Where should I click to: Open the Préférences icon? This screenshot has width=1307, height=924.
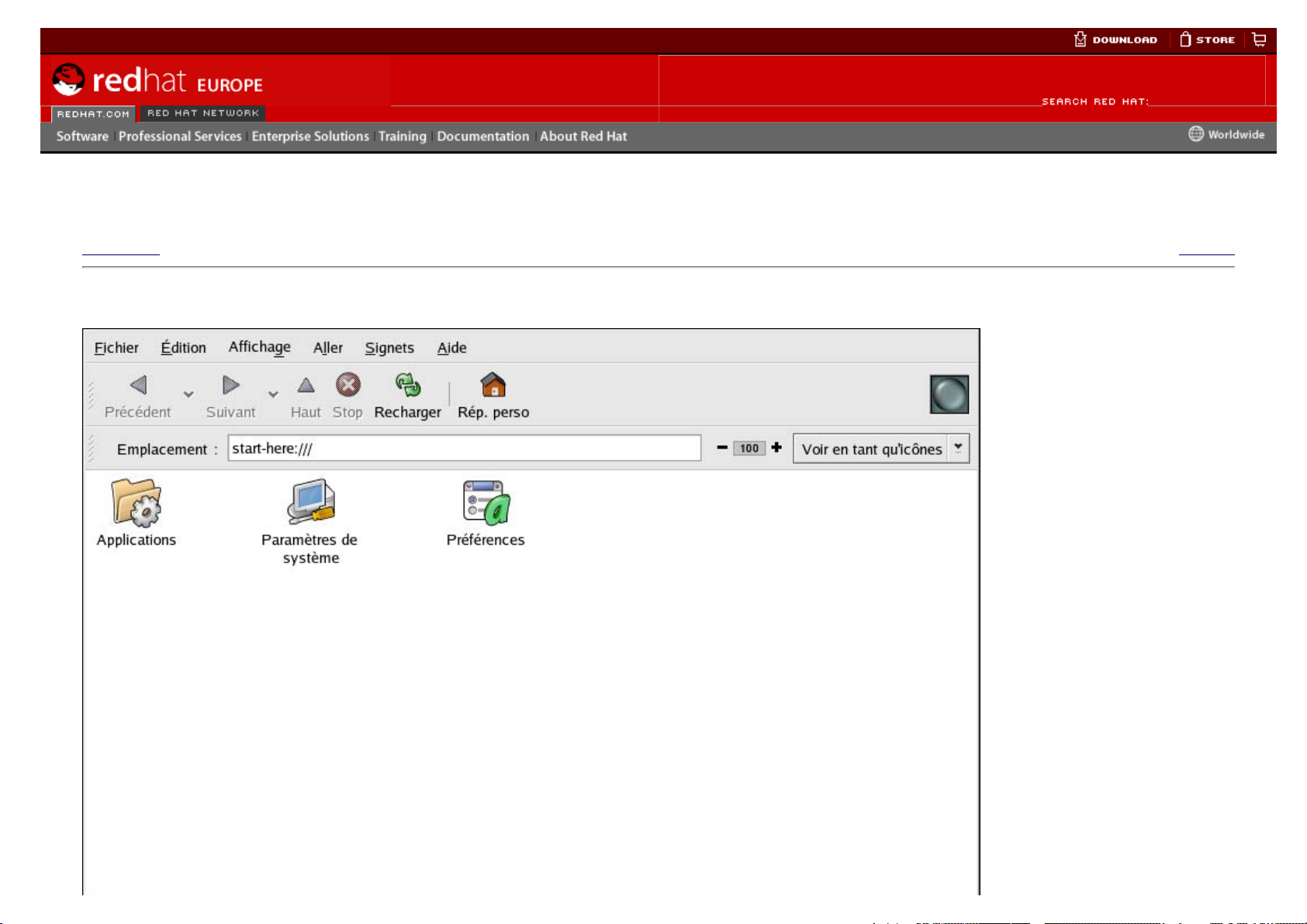point(486,502)
